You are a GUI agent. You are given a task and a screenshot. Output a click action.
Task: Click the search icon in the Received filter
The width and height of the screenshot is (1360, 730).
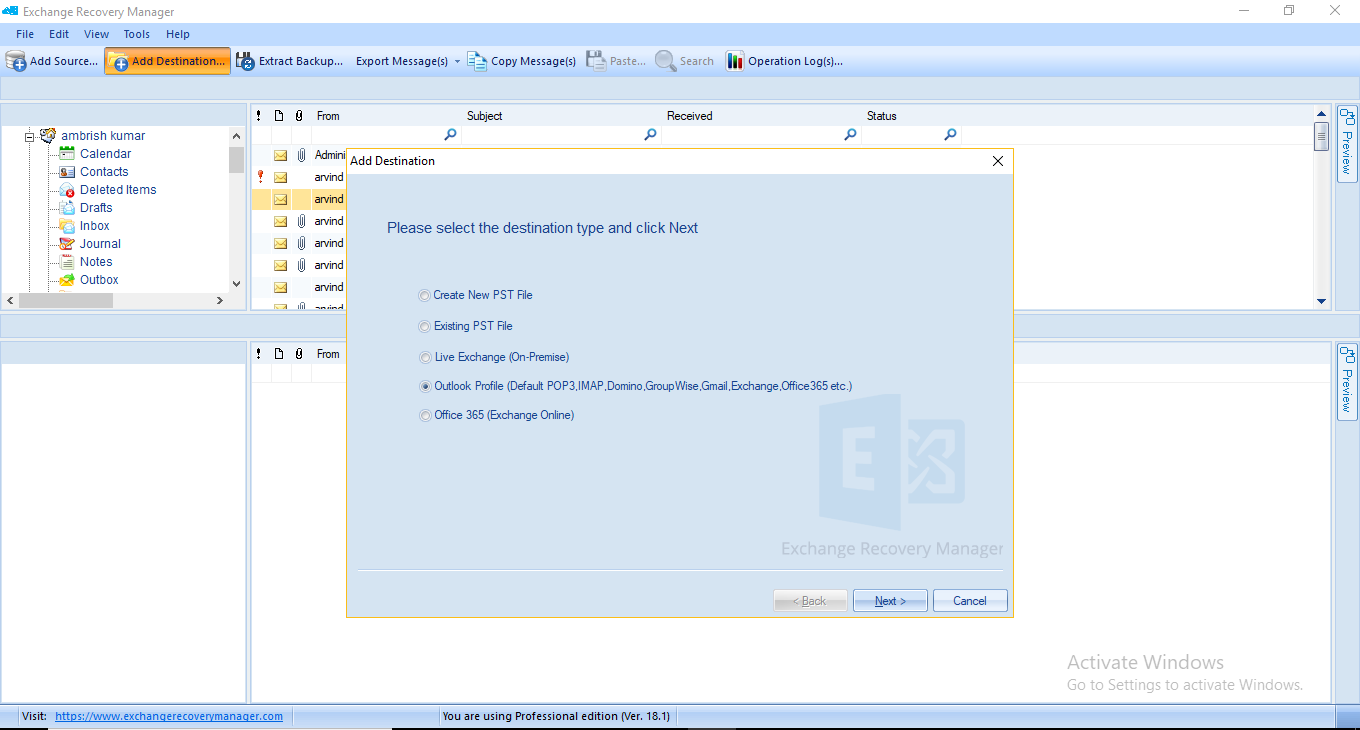click(x=850, y=135)
